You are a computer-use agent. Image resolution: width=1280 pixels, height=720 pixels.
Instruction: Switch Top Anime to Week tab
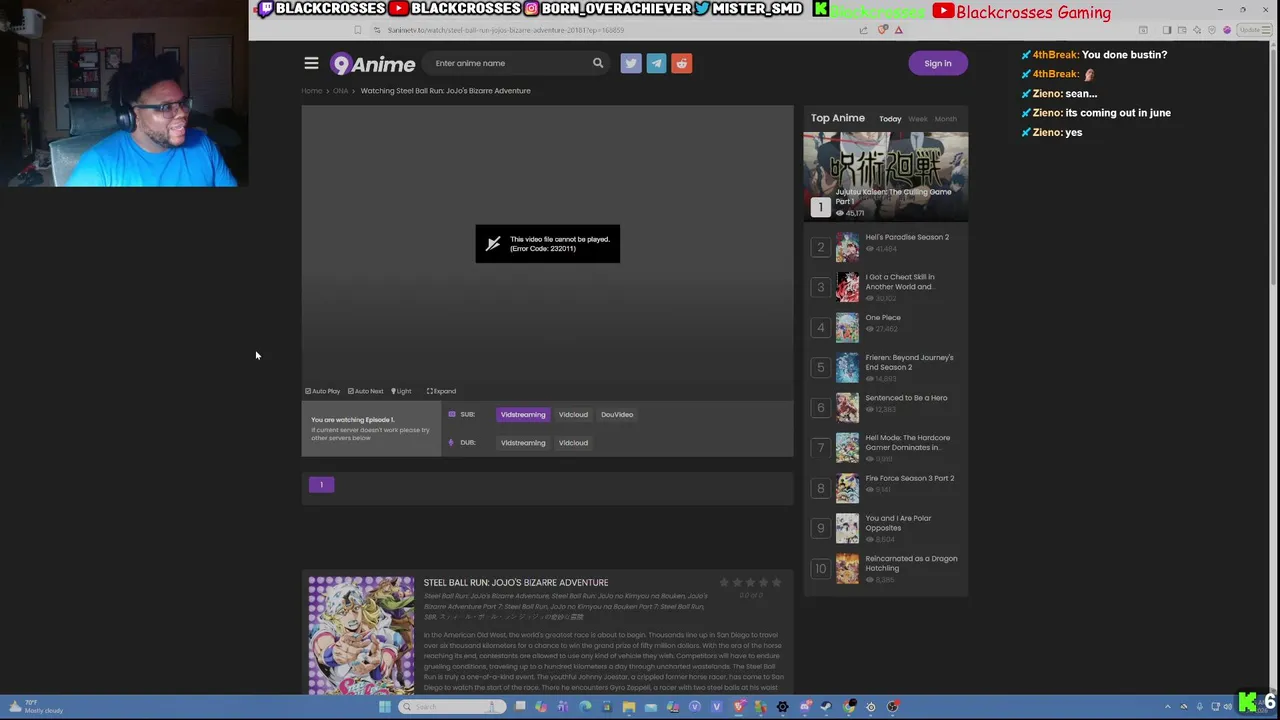(917, 119)
